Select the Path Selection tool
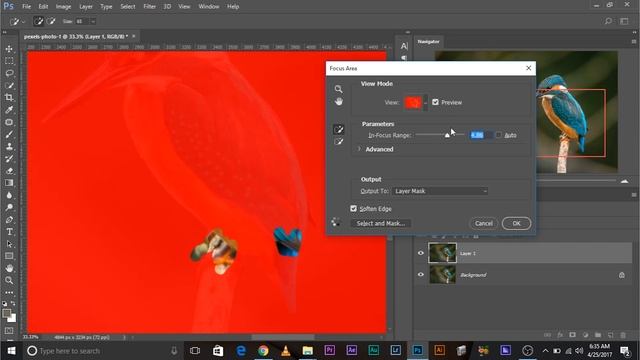The height and width of the screenshot is (360, 640). (9, 244)
